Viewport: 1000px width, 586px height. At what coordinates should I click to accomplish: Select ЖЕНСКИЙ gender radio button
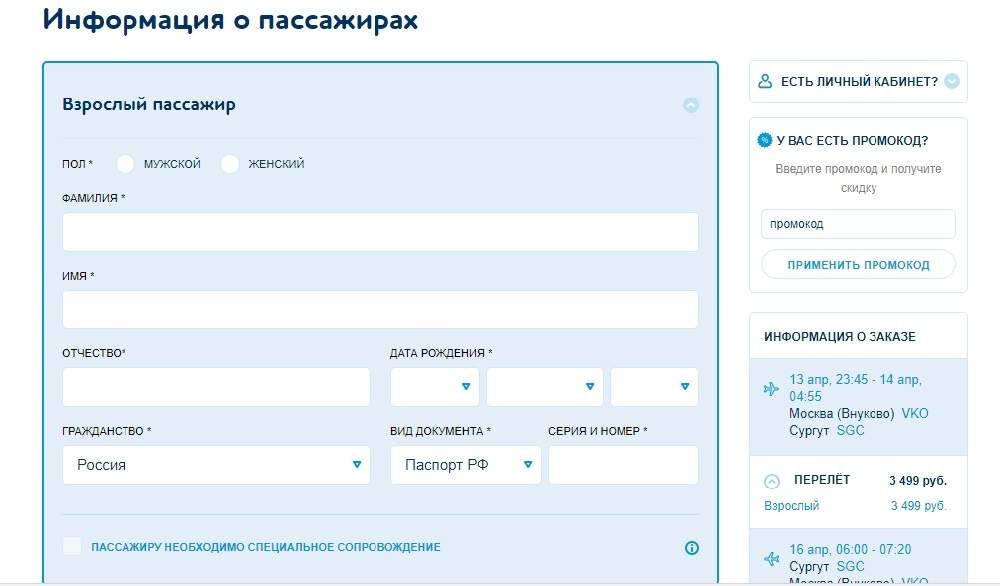[230, 164]
